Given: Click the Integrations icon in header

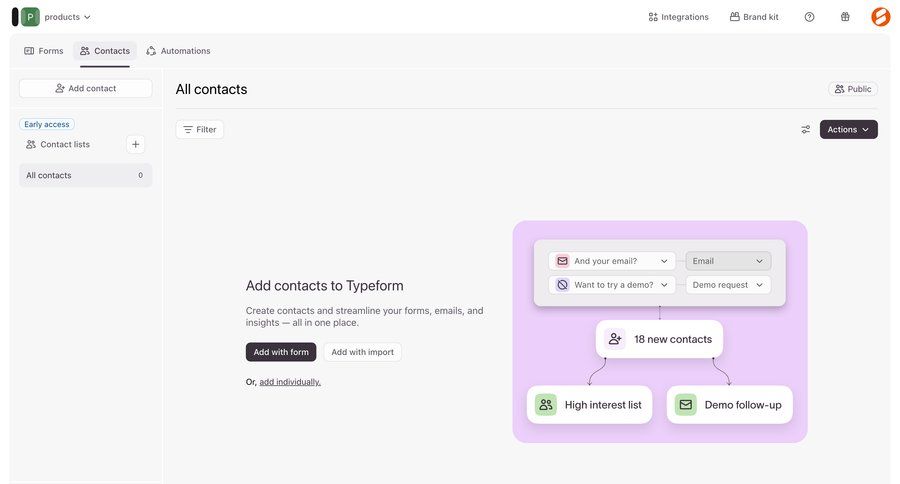Looking at the screenshot, I should pyautogui.click(x=653, y=17).
